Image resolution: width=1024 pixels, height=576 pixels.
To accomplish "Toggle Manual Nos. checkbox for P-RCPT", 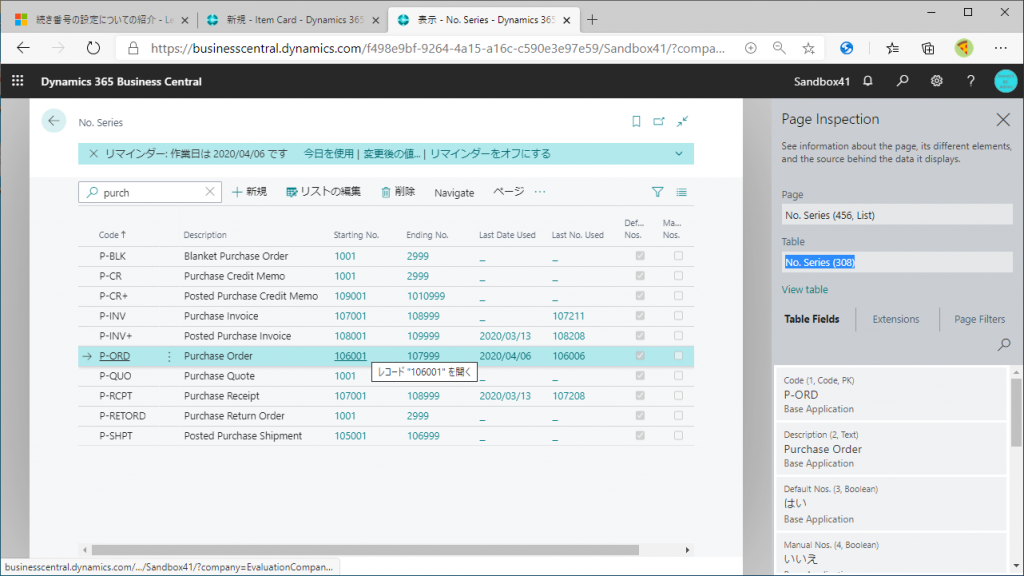I will coord(679,396).
